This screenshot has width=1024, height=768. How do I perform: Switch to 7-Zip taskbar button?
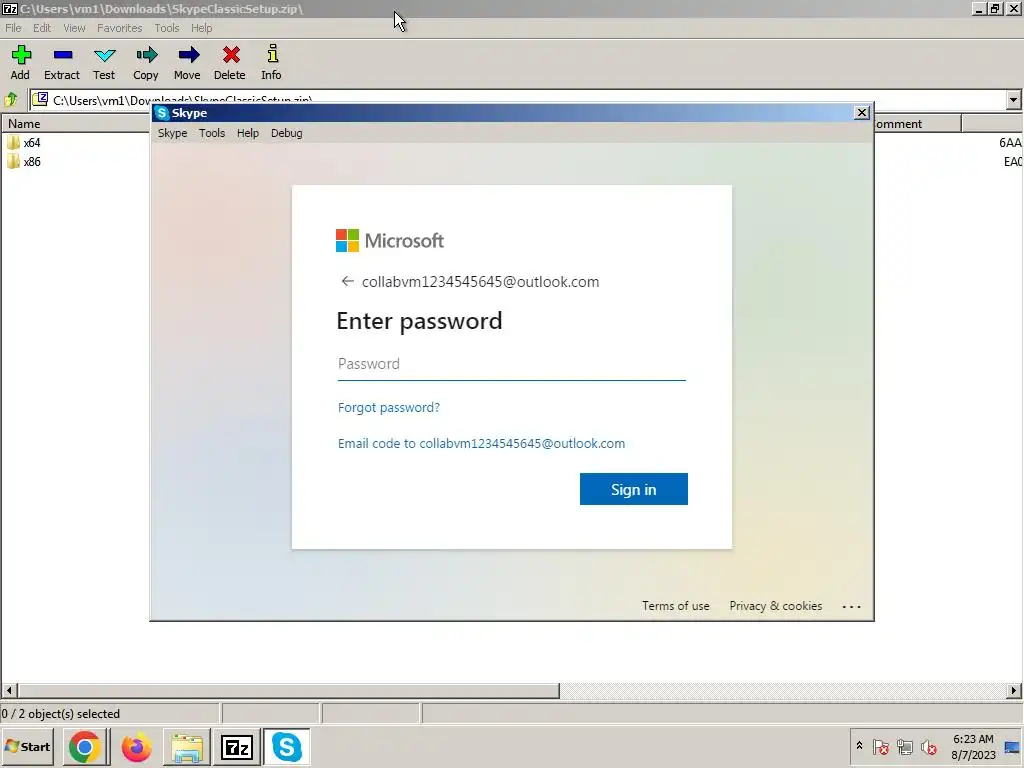[236, 747]
